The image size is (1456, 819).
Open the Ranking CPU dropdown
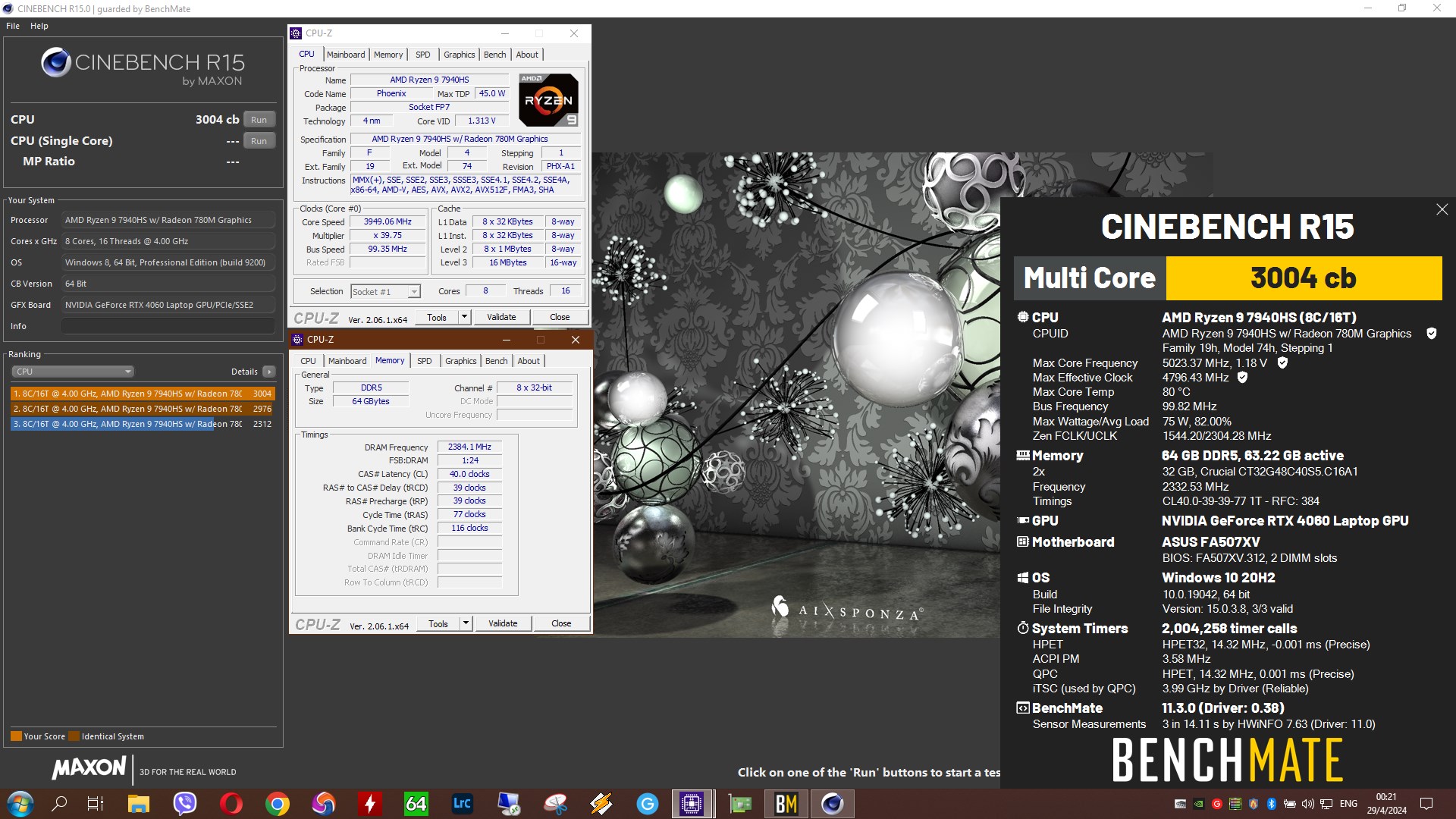[73, 372]
